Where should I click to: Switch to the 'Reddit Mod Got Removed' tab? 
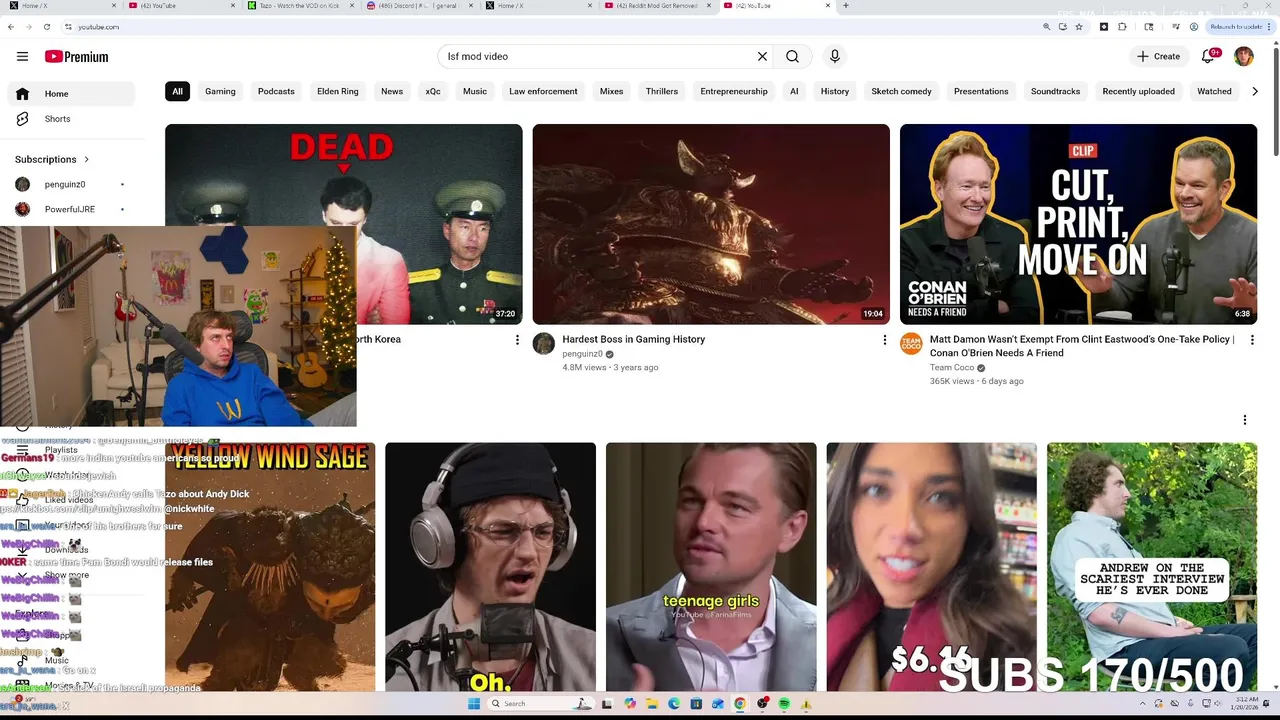pos(657,6)
